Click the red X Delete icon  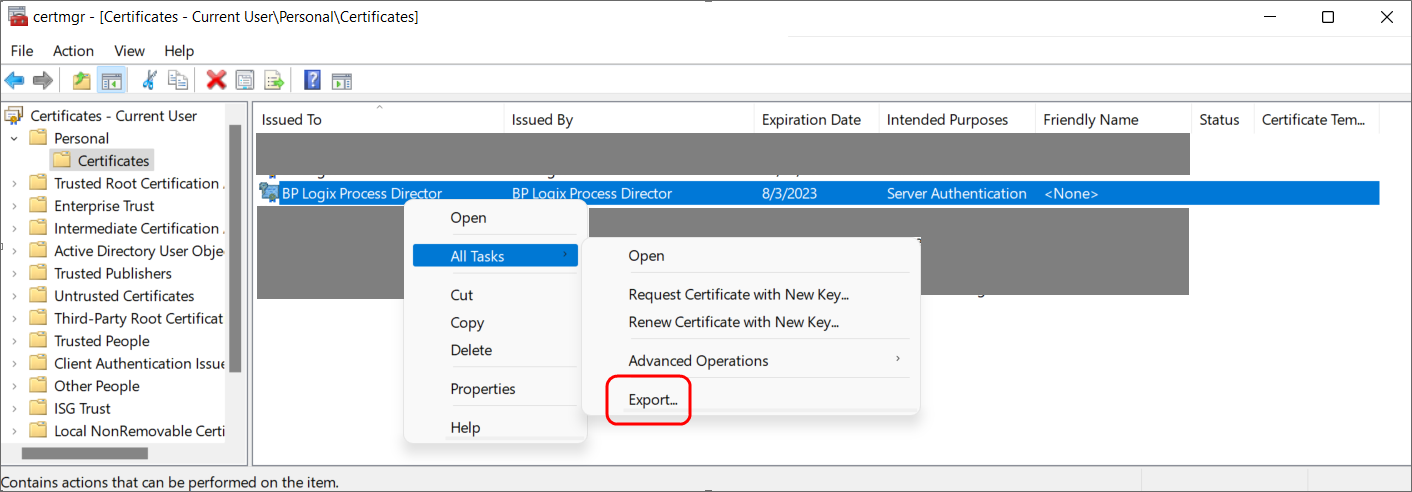pos(216,80)
